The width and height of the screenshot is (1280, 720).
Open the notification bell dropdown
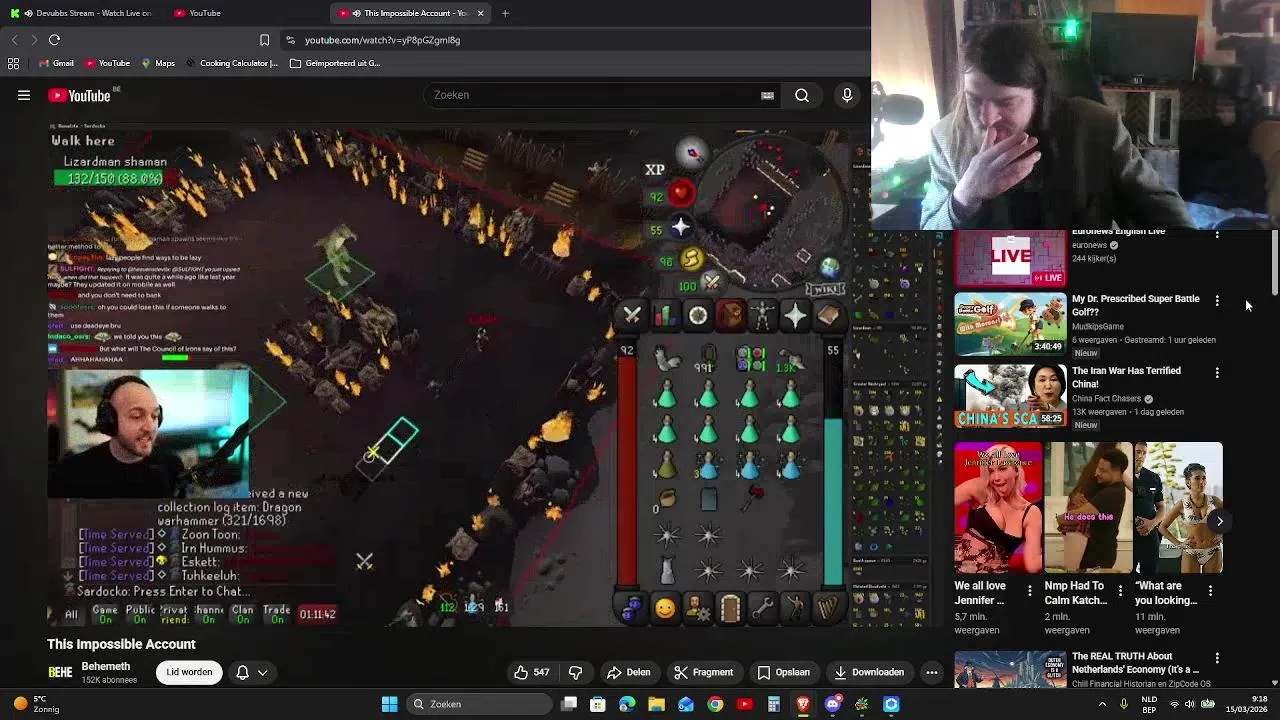click(x=251, y=672)
